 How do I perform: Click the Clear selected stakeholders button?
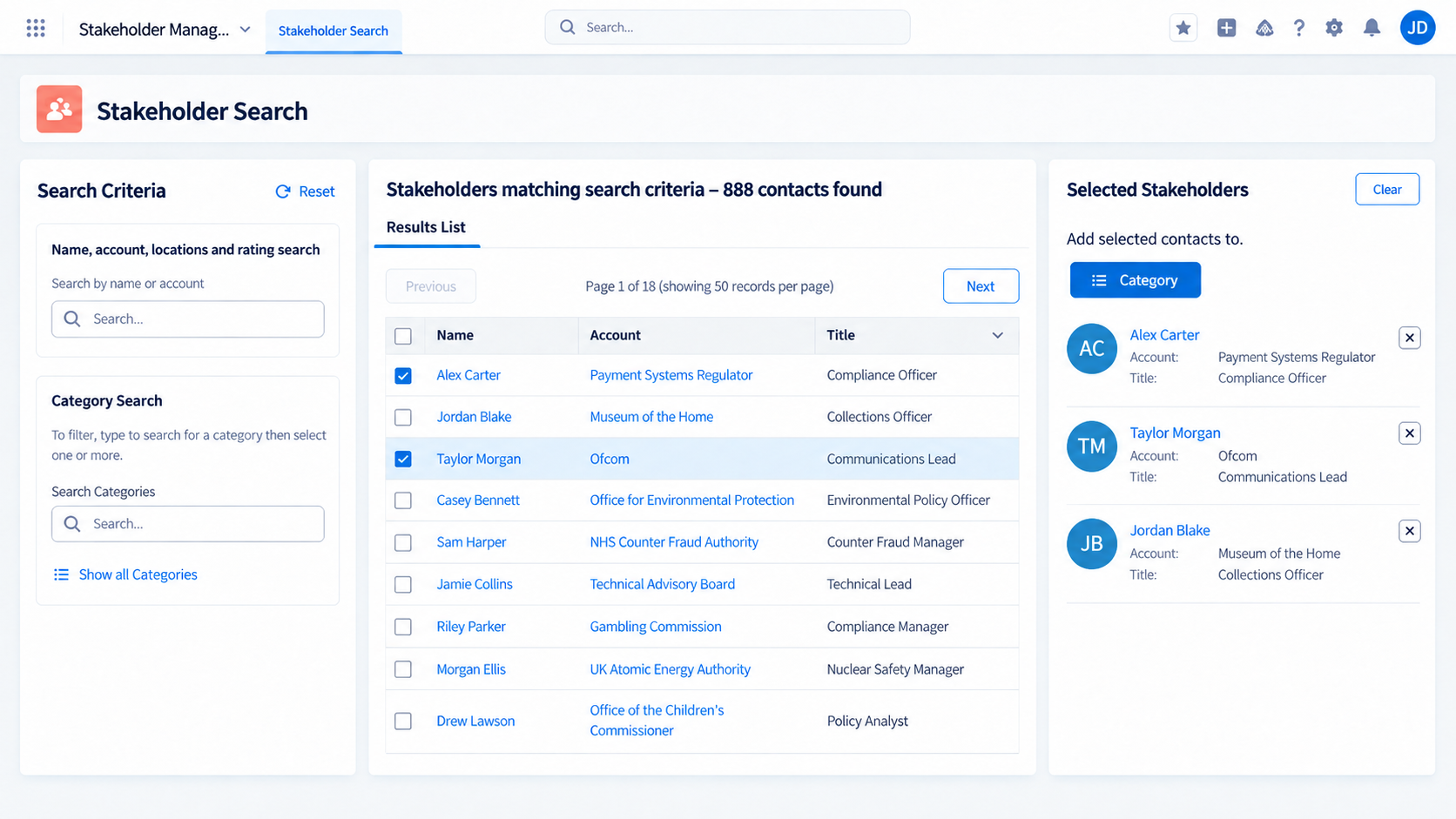coord(1387,190)
